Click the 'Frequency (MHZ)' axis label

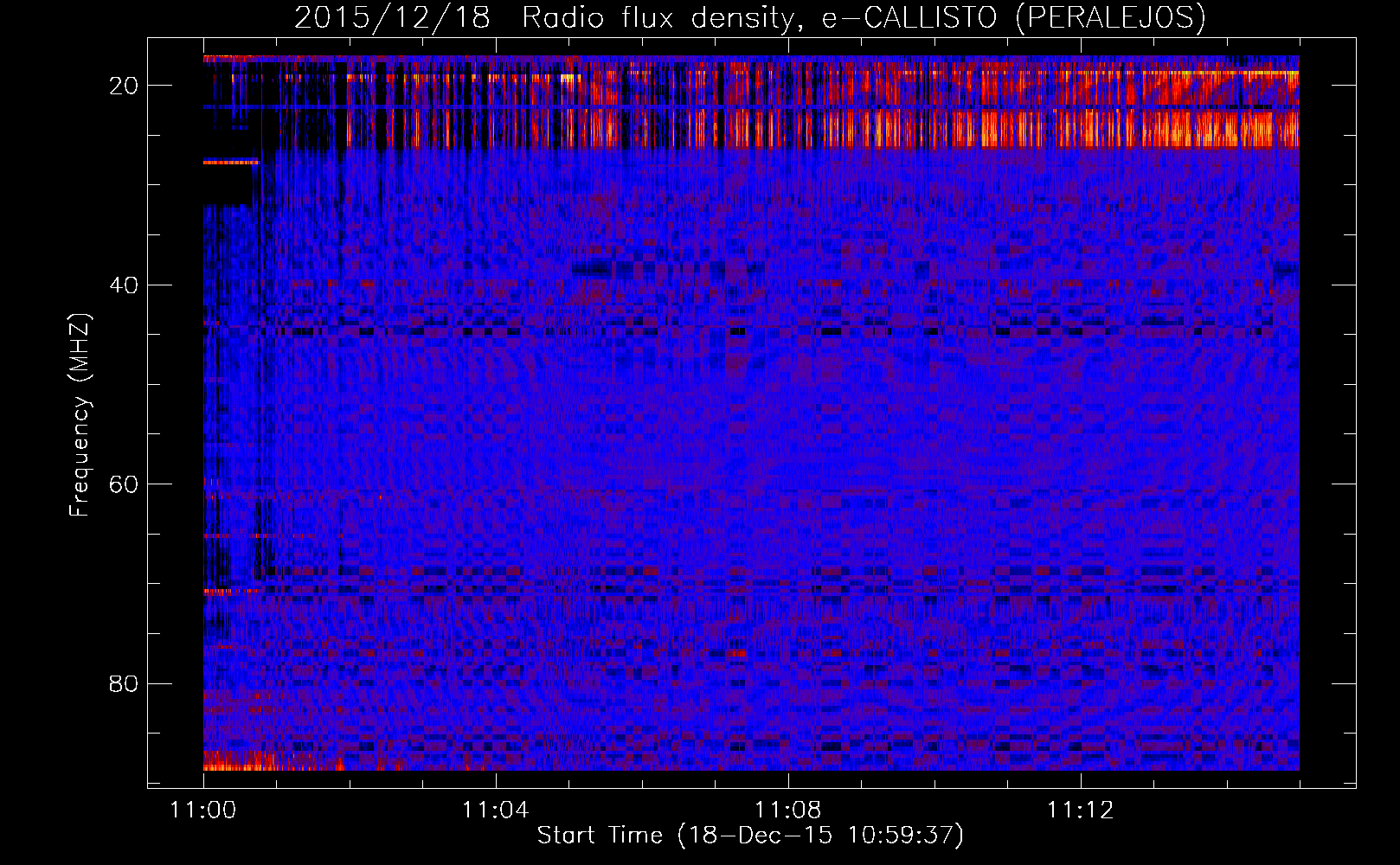(x=80, y=415)
